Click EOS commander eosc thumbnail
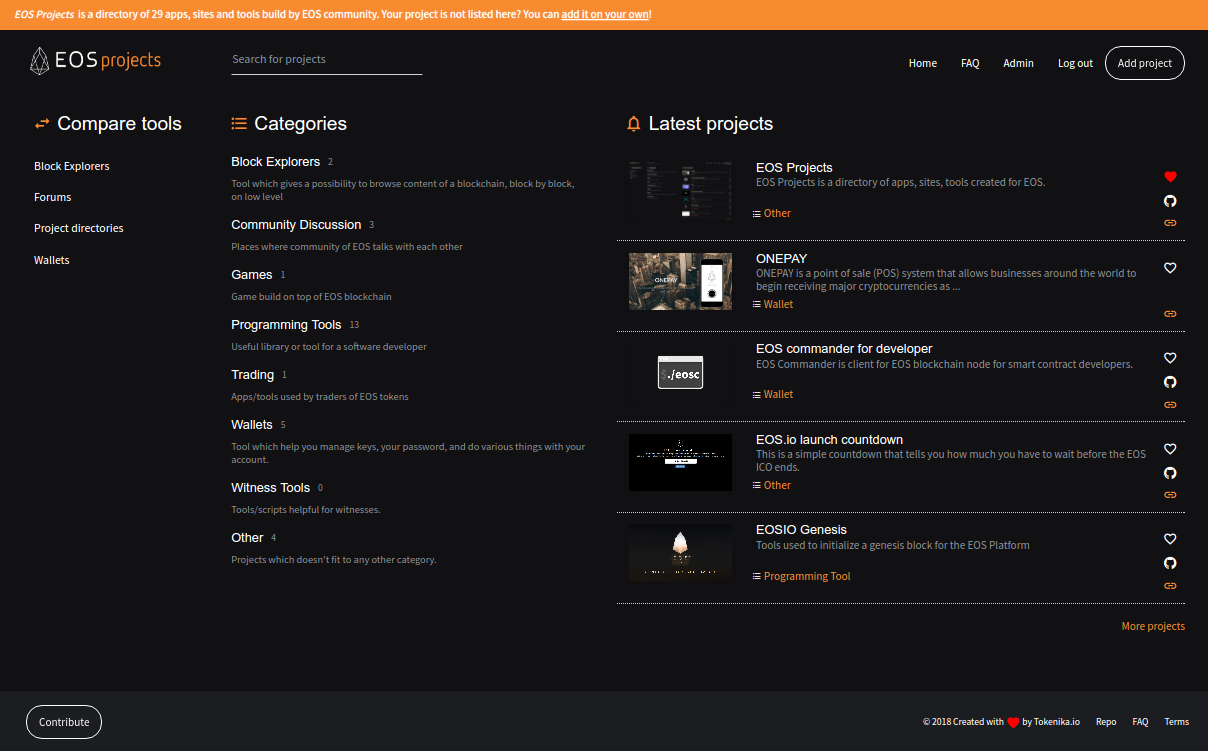1208x751 pixels. click(x=680, y=372)
